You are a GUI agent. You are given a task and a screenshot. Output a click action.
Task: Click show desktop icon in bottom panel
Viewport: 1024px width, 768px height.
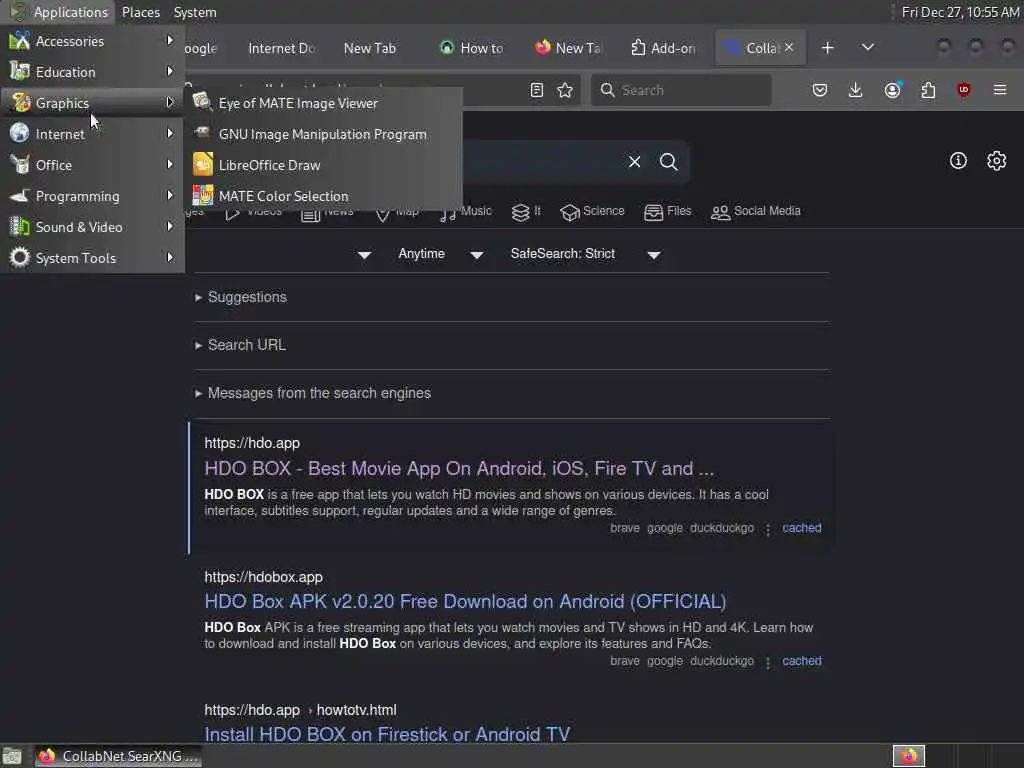point(12,756)
